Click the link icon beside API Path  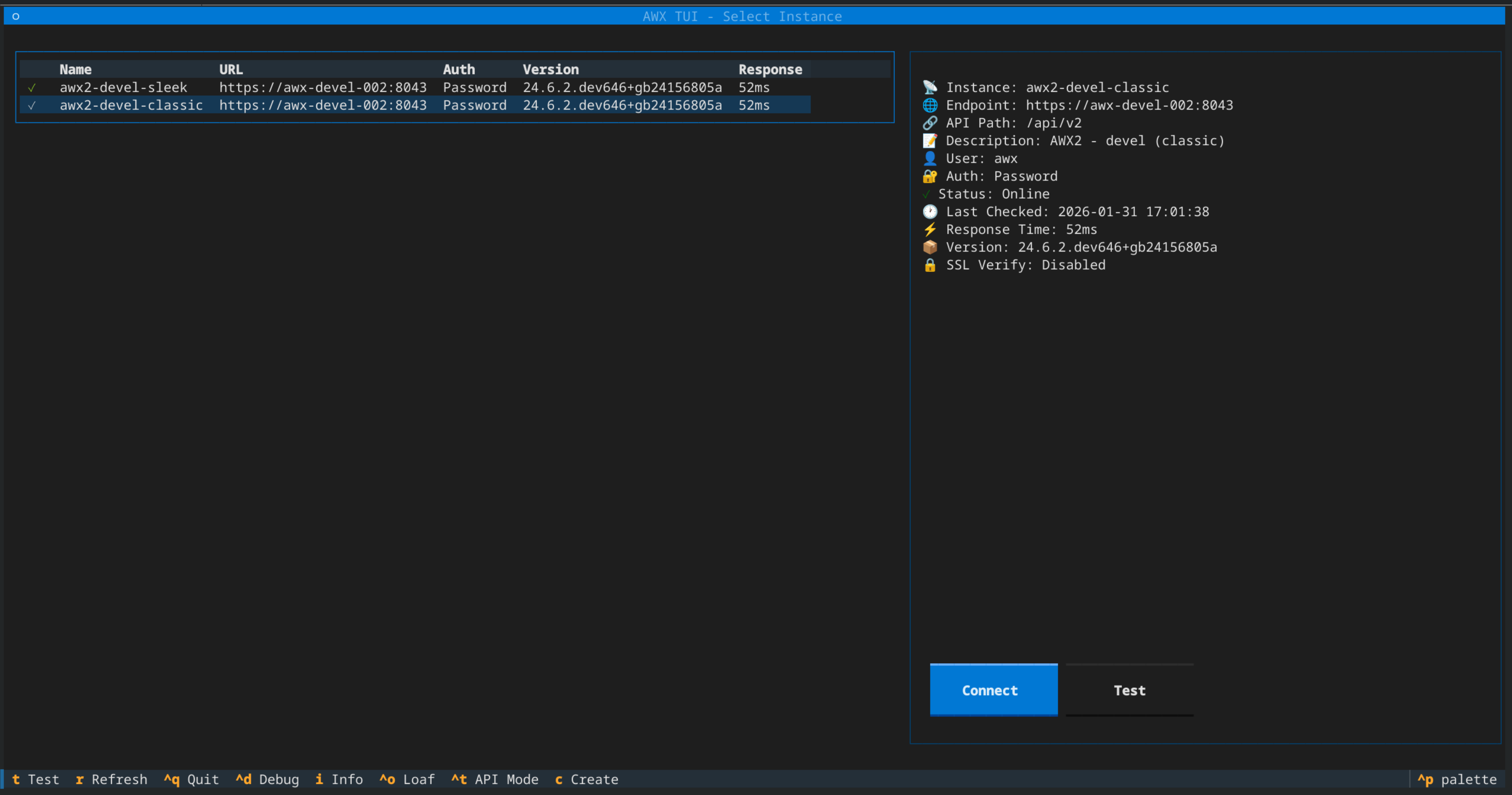pyautogui.click(x=930, y=122)
